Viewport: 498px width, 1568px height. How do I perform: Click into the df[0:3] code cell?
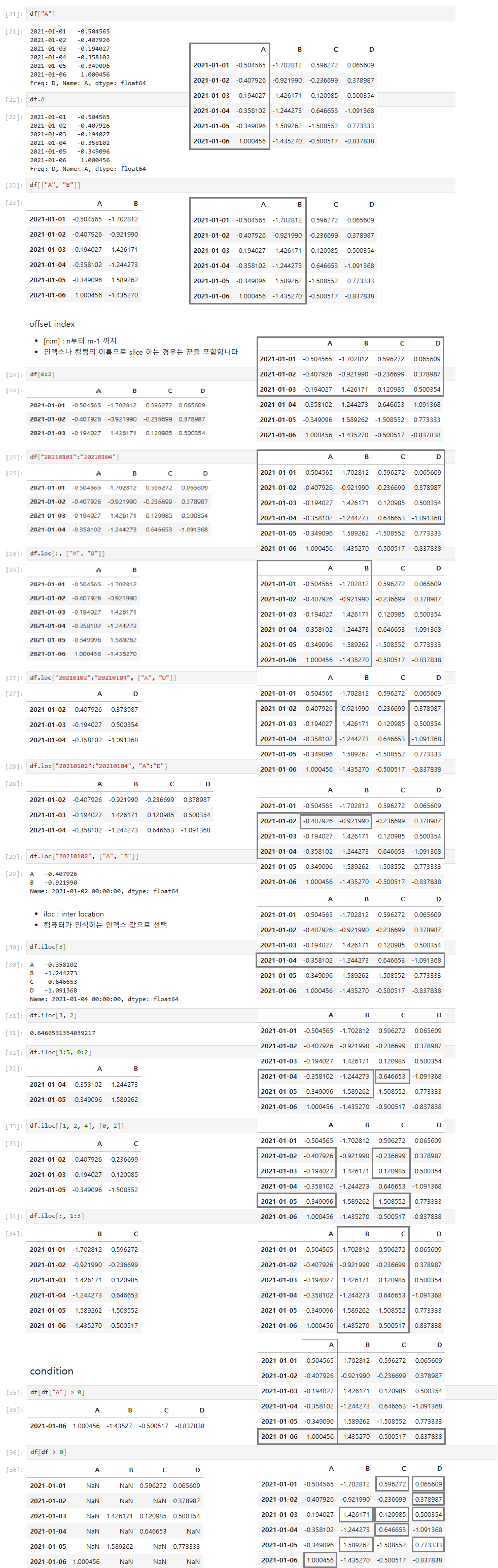tap(141, 374)
